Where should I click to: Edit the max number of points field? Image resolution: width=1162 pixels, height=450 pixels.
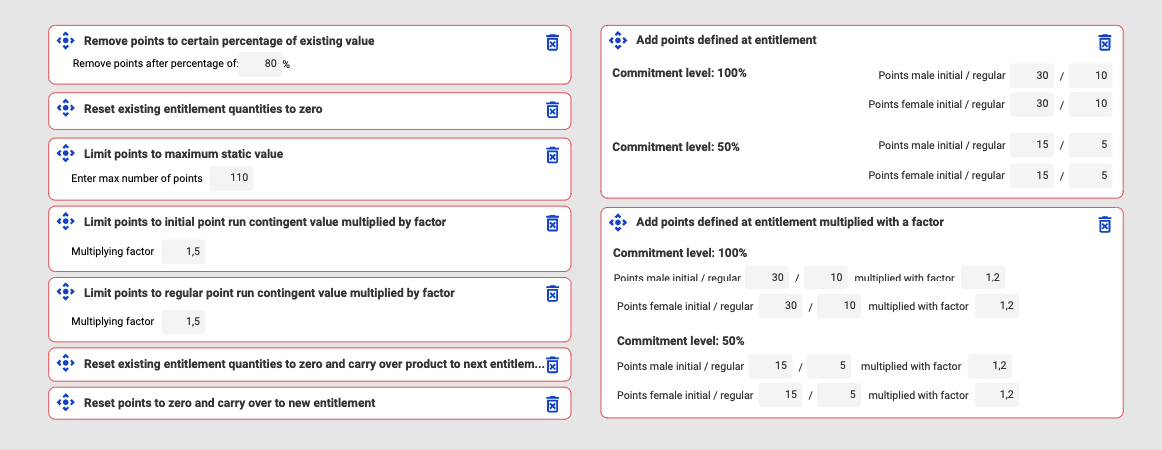231,178
